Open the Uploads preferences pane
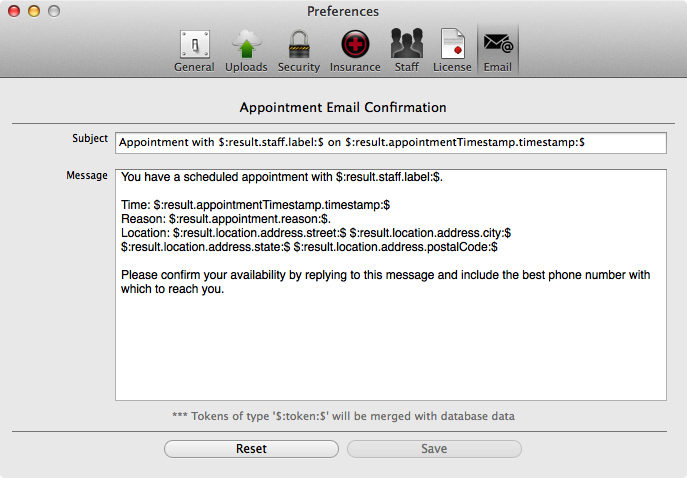This screenshot has height=478, width=687. [246, 51]
